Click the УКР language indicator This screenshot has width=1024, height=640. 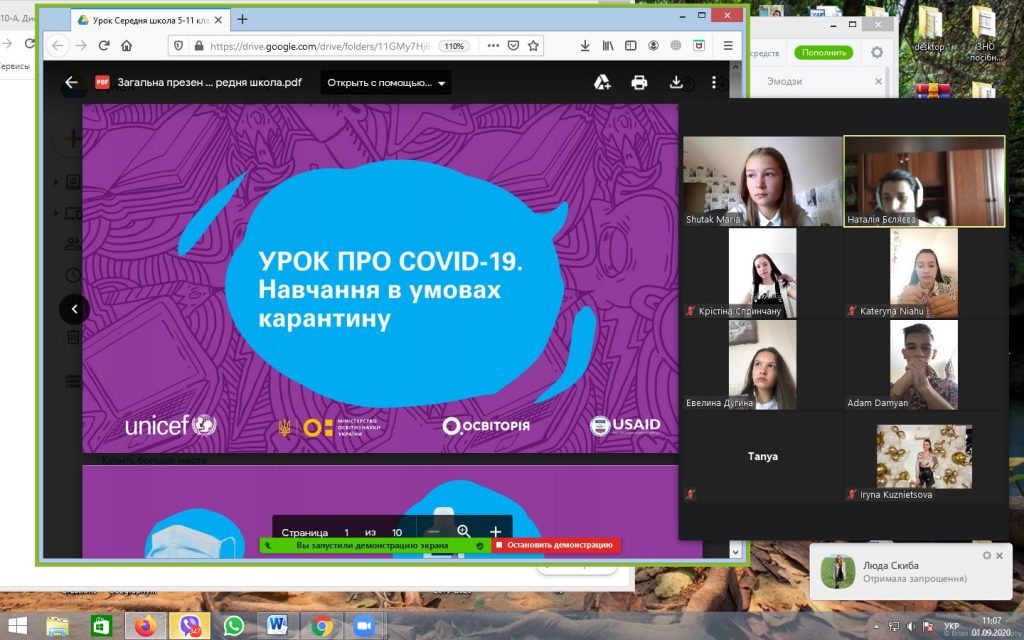tap(952, 627)
